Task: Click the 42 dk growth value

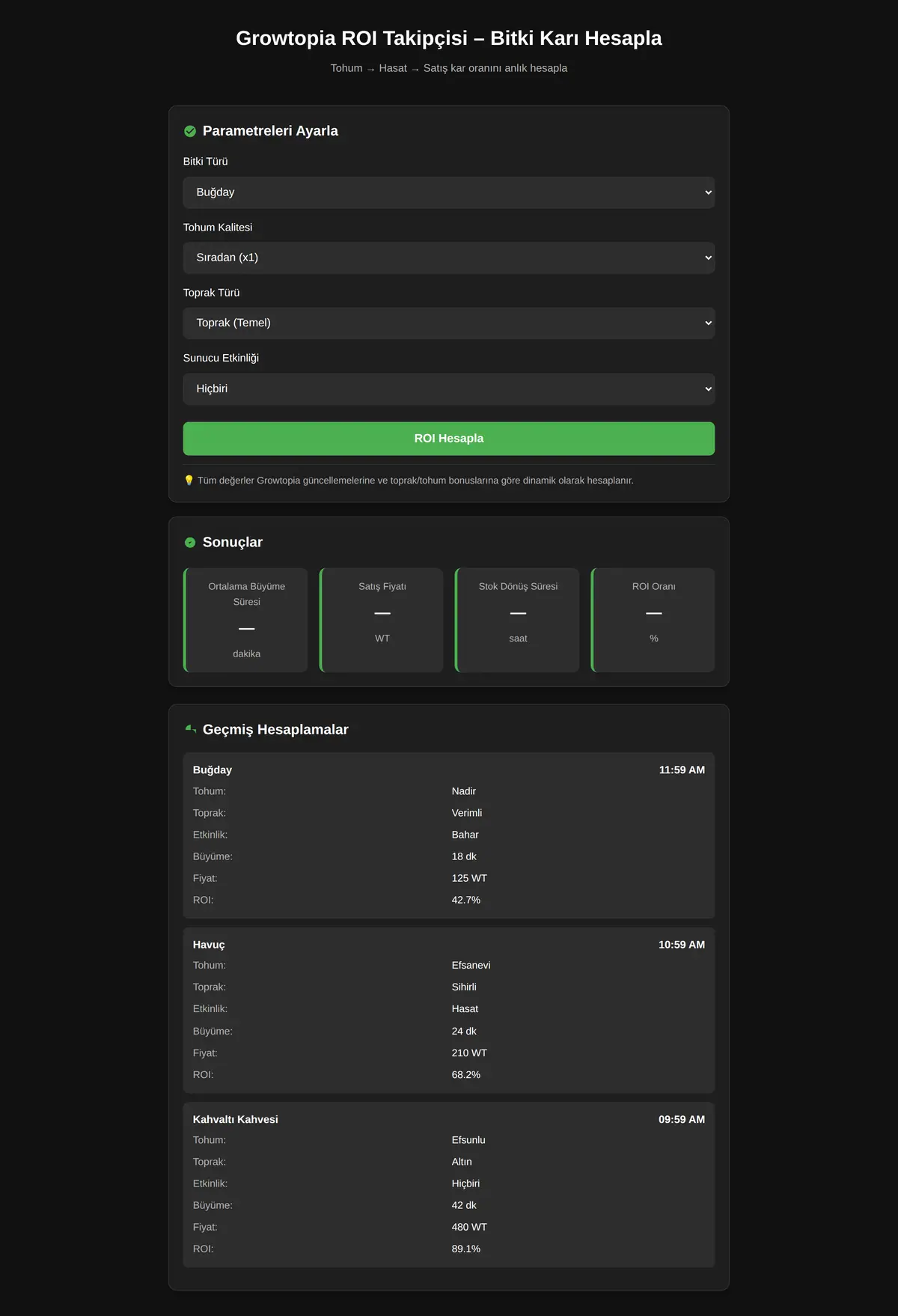Action: (464, 1205)
